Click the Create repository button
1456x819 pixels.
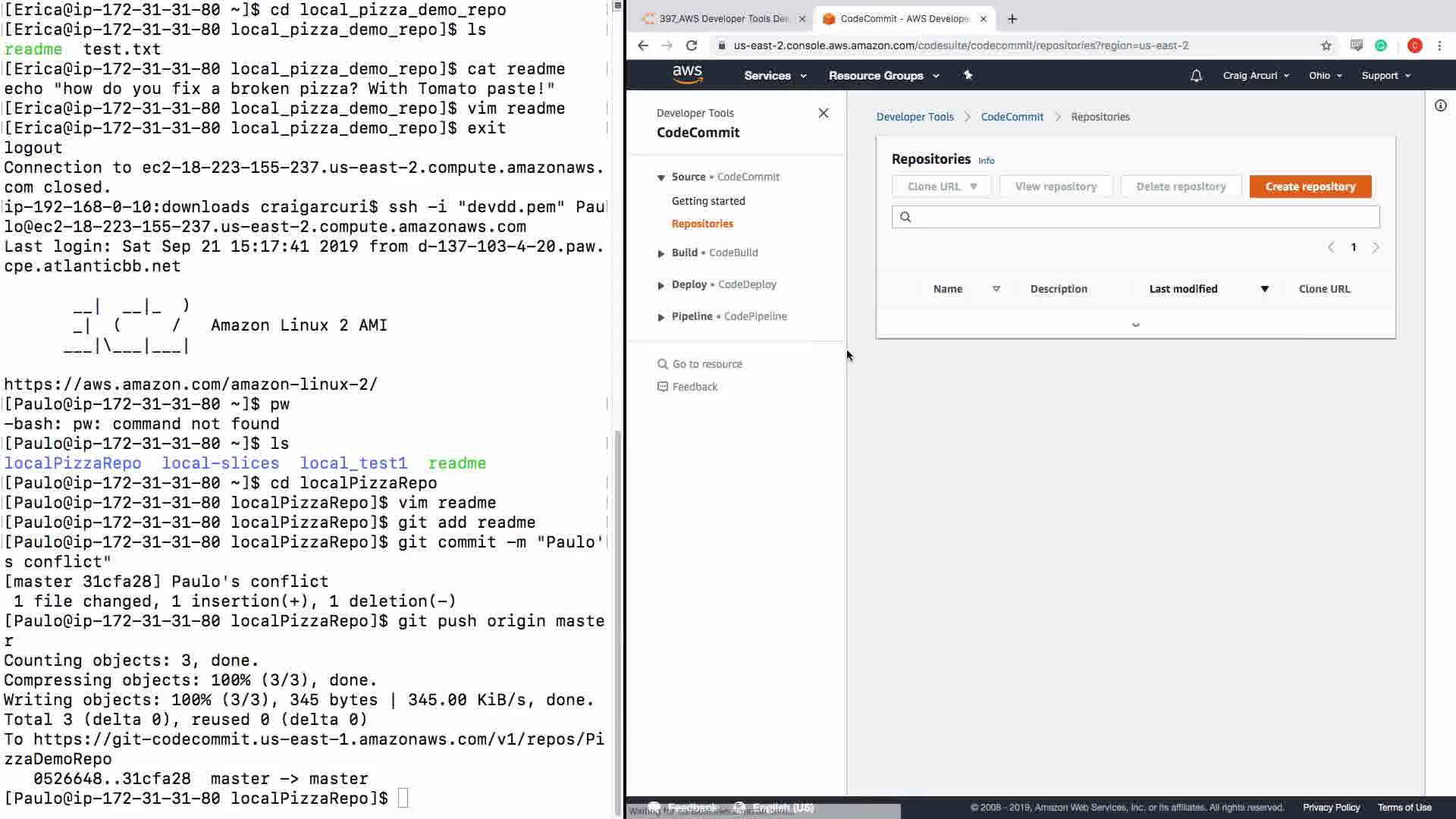(1310, 187)
